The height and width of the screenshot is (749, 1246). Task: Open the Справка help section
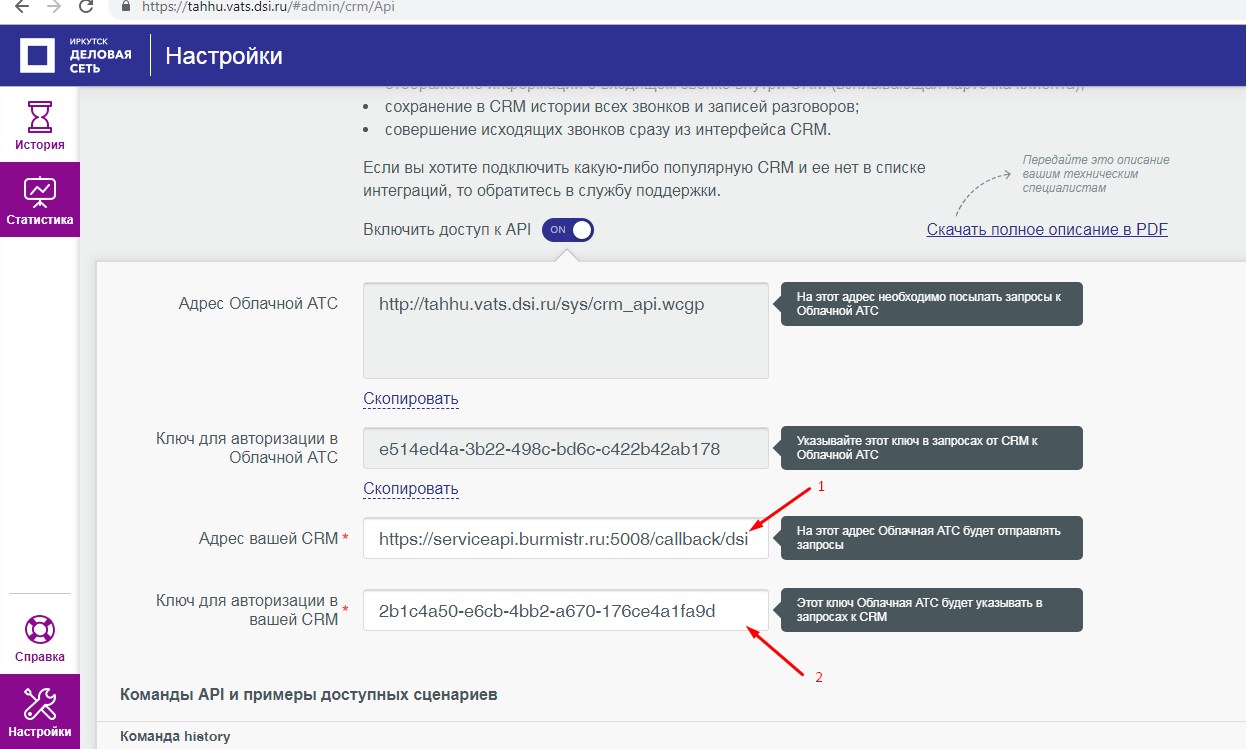pyautogui.click(x=39, y=638)
